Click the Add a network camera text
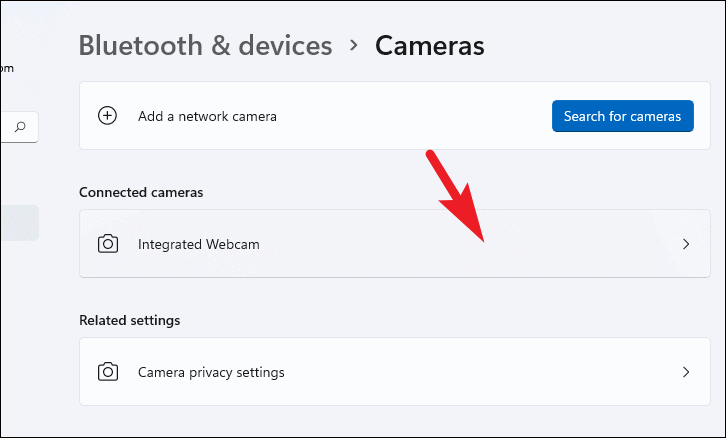Image resolution: width=726 pixels, height=438 pixels. (x=207, y=116)
